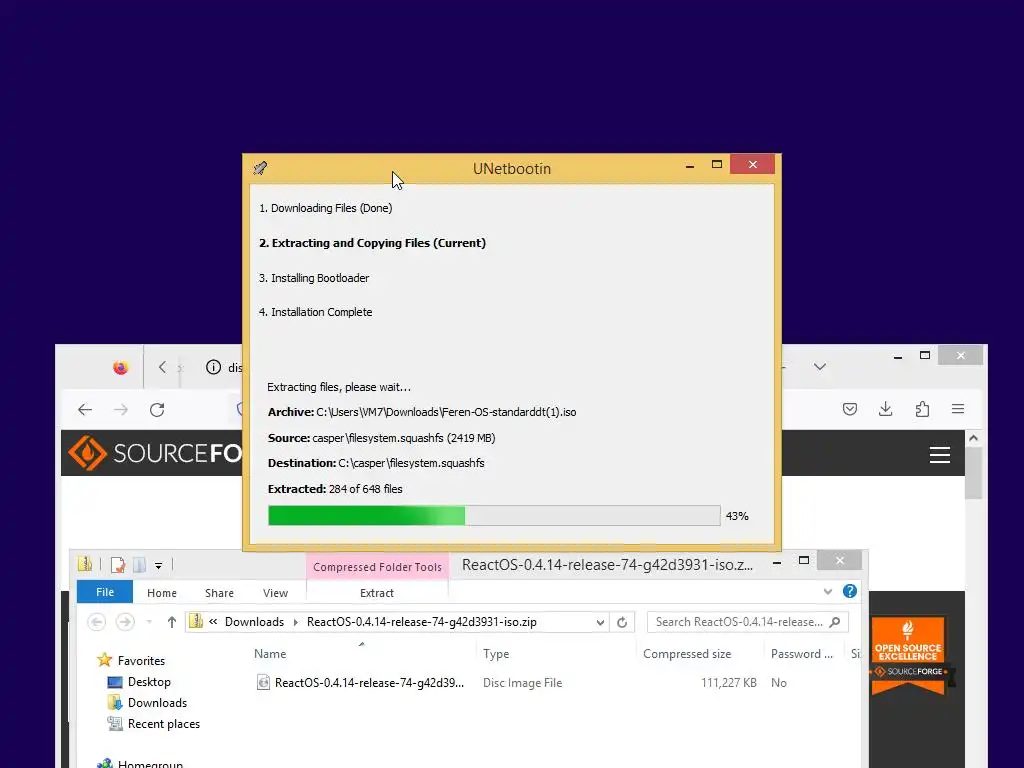Switch to View ribbon tab
The height and width of the screenshot is (768, 1024).
[276, 593]
